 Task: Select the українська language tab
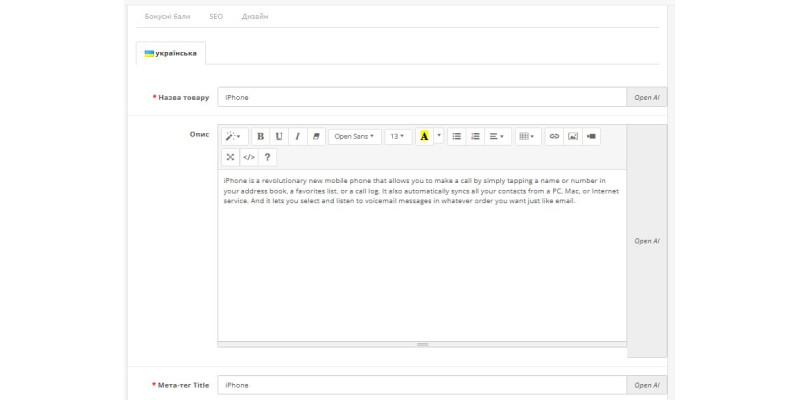tap(171, 53)
